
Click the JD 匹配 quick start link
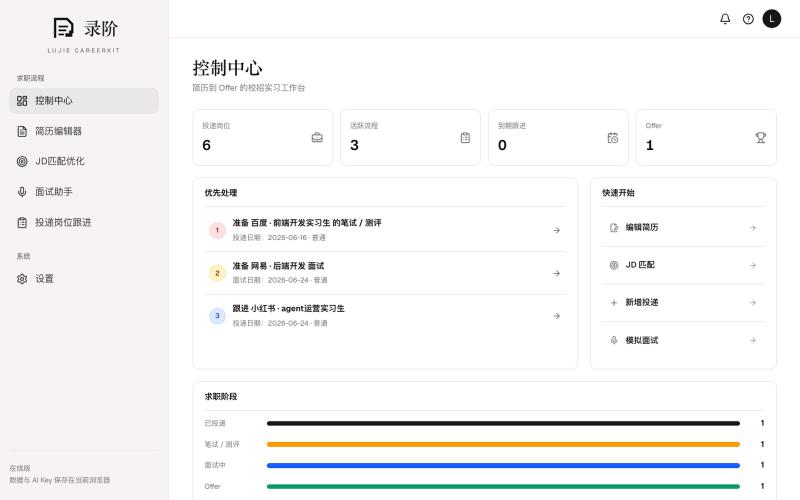pos(683,265)
